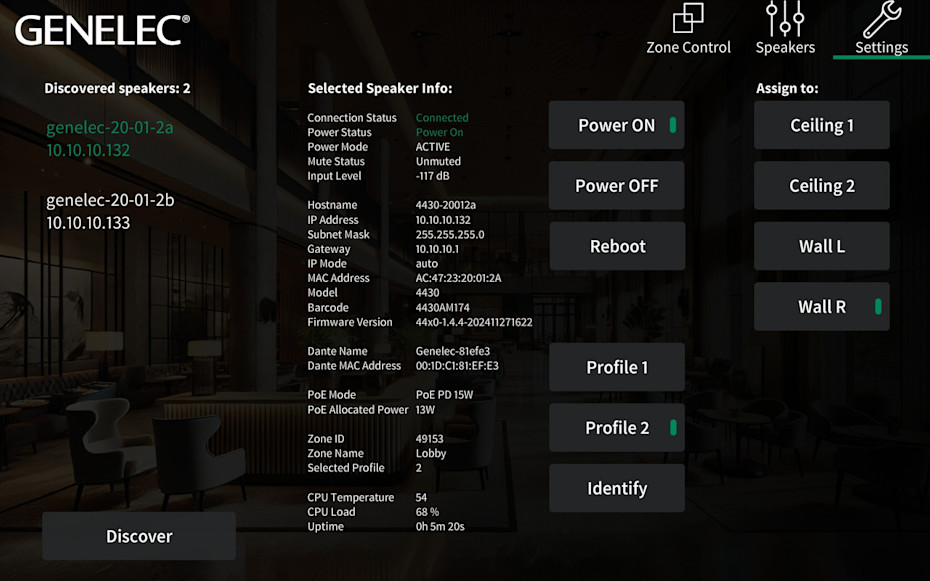
Task: Click the Dante MAC address 00:1D:C1:81:EF:E3
Action: [x=457, y=366]
